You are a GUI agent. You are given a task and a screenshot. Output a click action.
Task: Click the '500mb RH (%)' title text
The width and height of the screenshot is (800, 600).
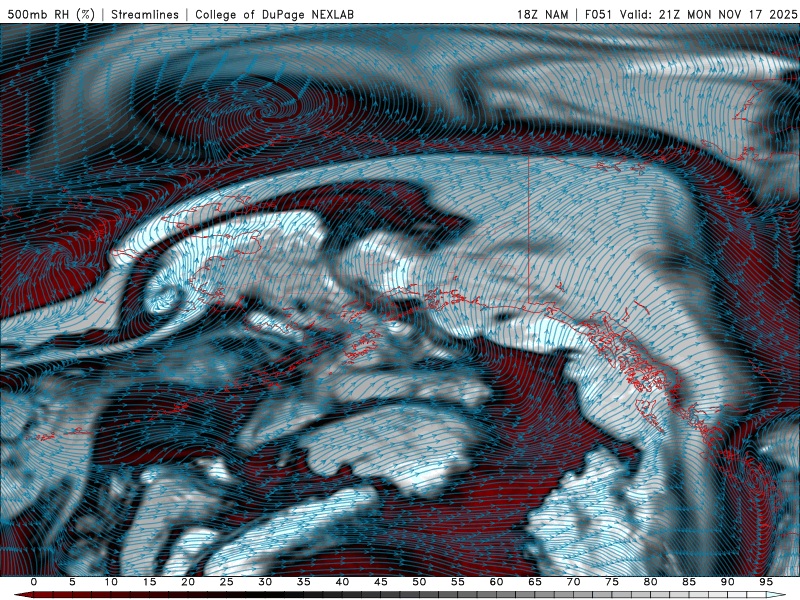[51, 14]
